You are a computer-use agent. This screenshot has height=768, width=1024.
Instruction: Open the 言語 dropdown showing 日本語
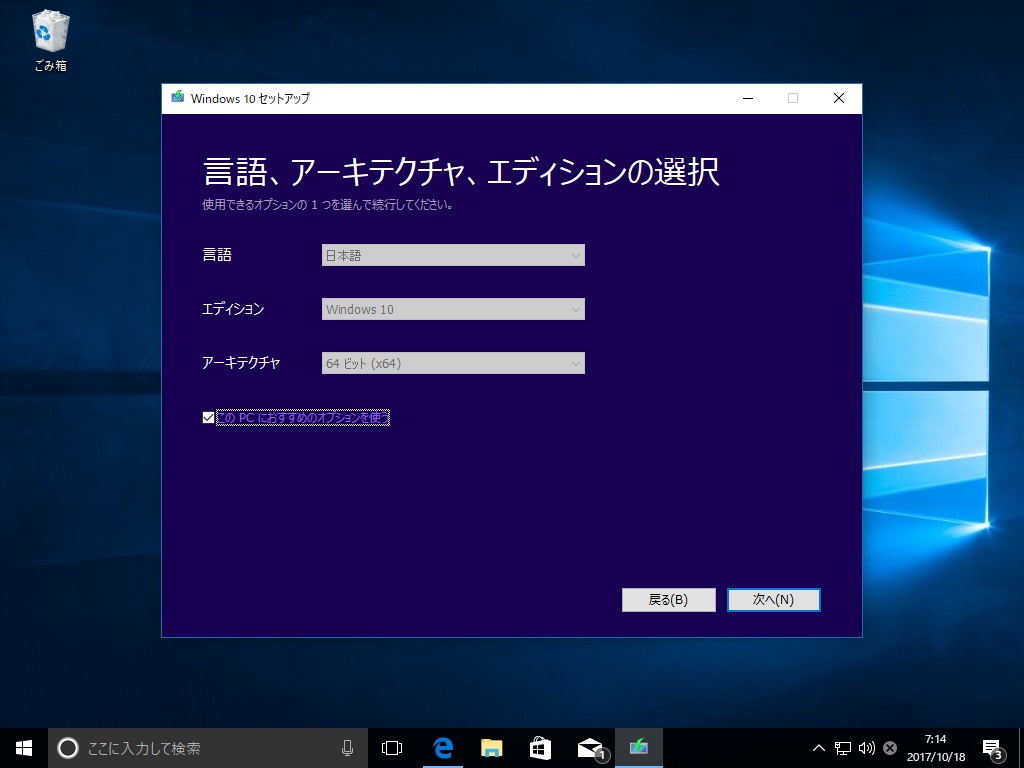pos(453,255)
